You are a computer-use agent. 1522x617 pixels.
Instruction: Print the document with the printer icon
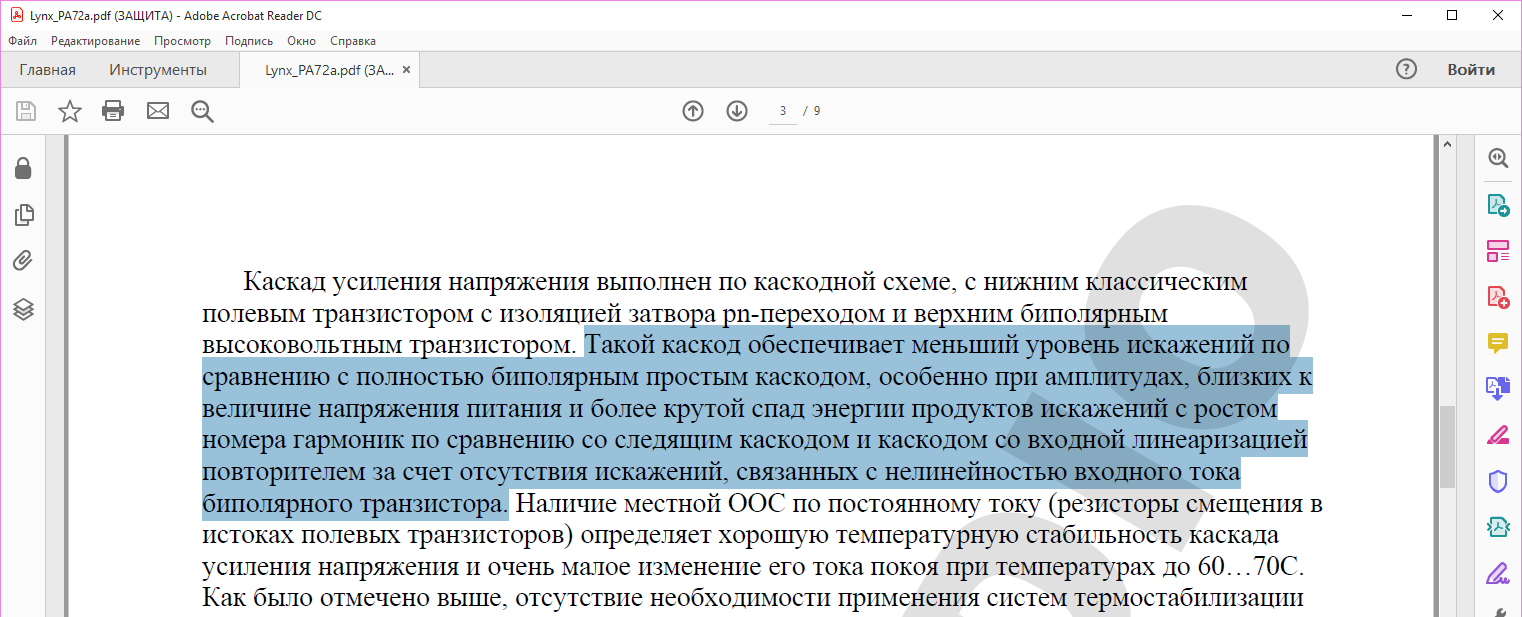(113, 111)
